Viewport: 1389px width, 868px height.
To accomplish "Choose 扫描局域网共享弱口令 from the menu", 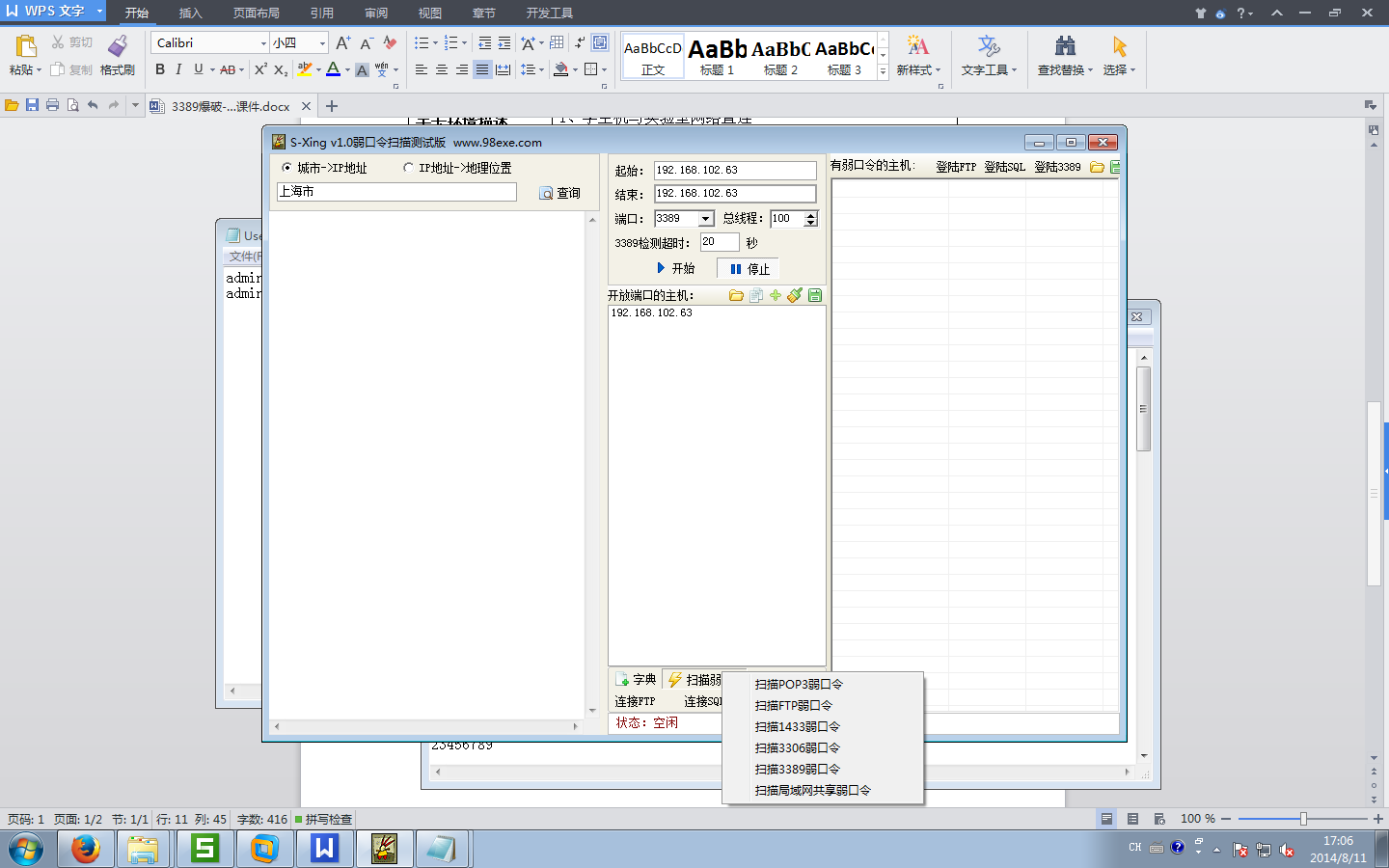I will coord(823,790).
